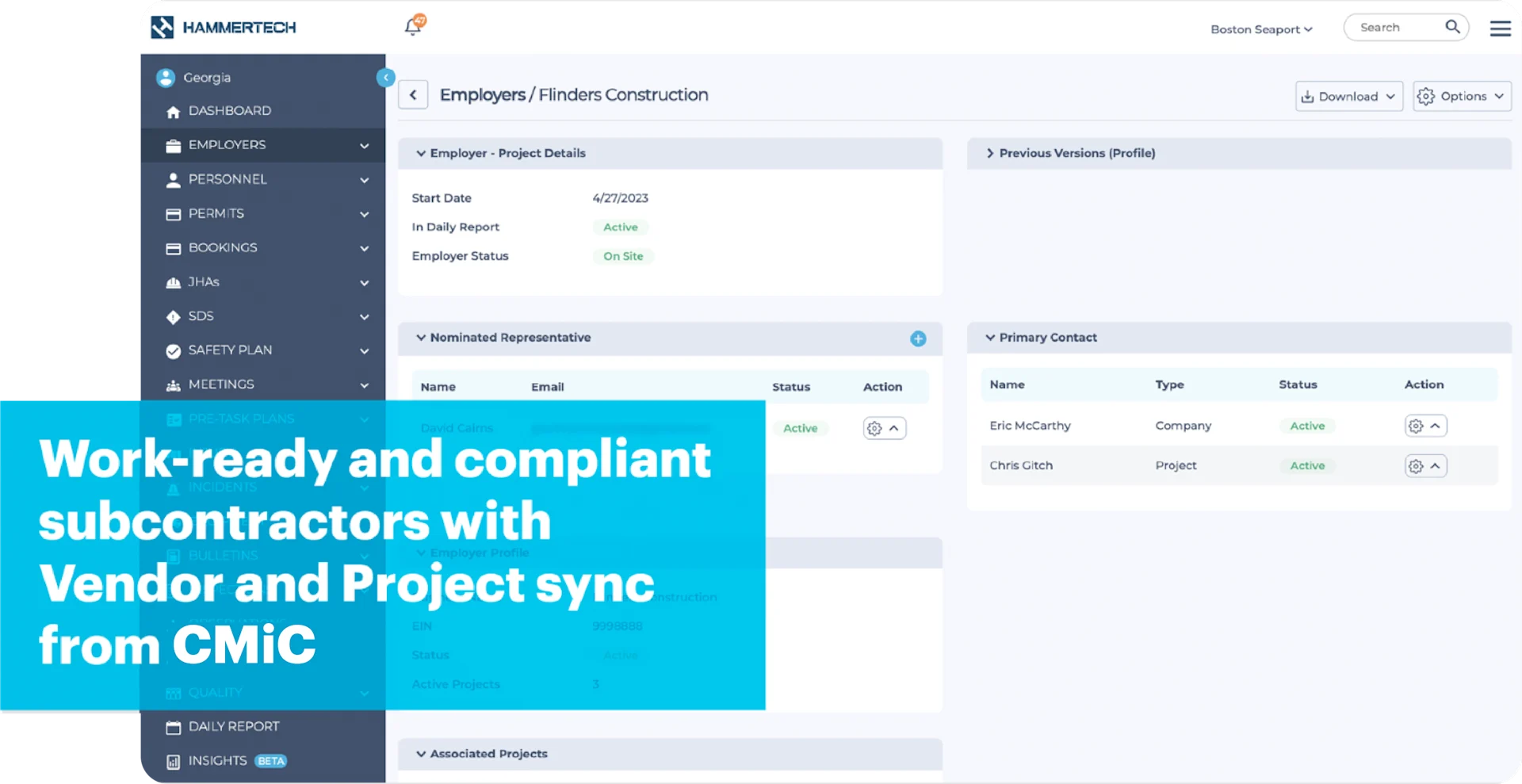Image resolution: width=1522 pixels, height=784 pixels.
Task: Go to Employers breadcrumb link
Action: (x=483, y=95)
